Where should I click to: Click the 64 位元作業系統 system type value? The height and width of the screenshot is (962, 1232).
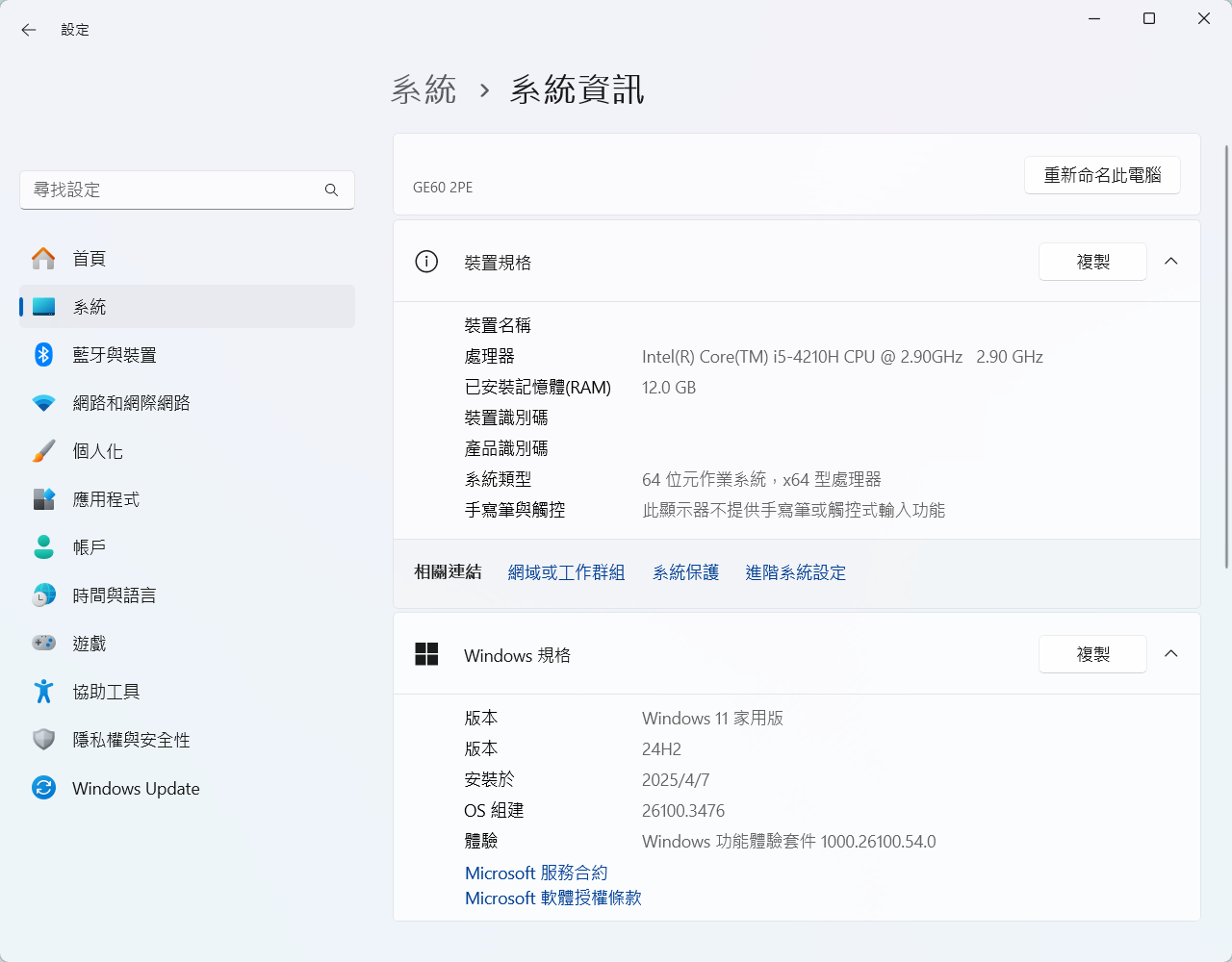(x=761, y=479)
